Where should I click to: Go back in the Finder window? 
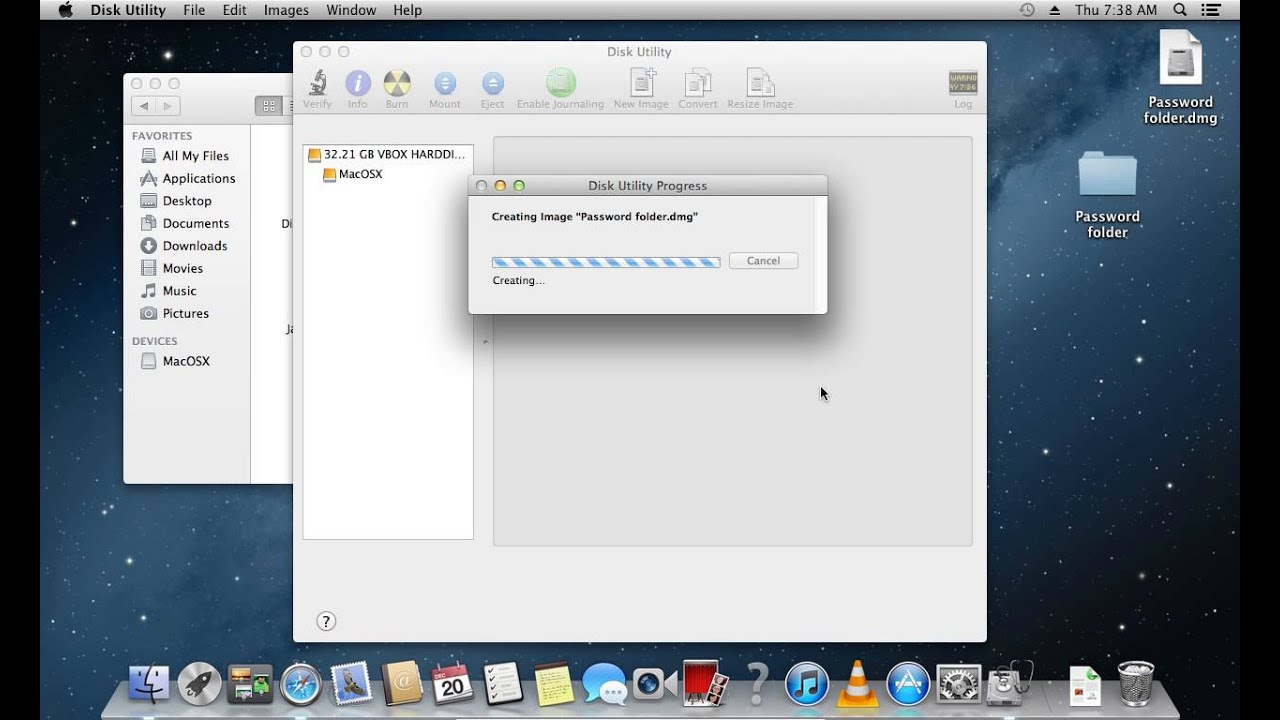(144, 106)
